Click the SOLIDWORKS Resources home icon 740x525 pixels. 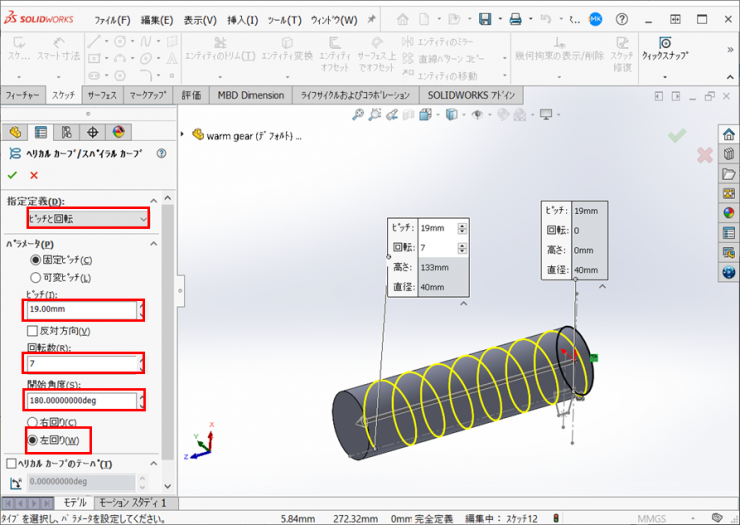[x=728, y=134]
